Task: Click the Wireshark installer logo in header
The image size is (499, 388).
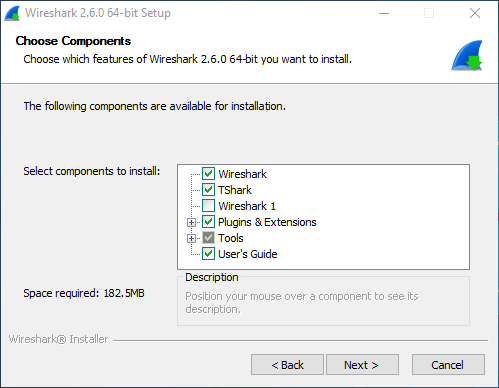Action: pyautogui.click(x=467, y=56)
